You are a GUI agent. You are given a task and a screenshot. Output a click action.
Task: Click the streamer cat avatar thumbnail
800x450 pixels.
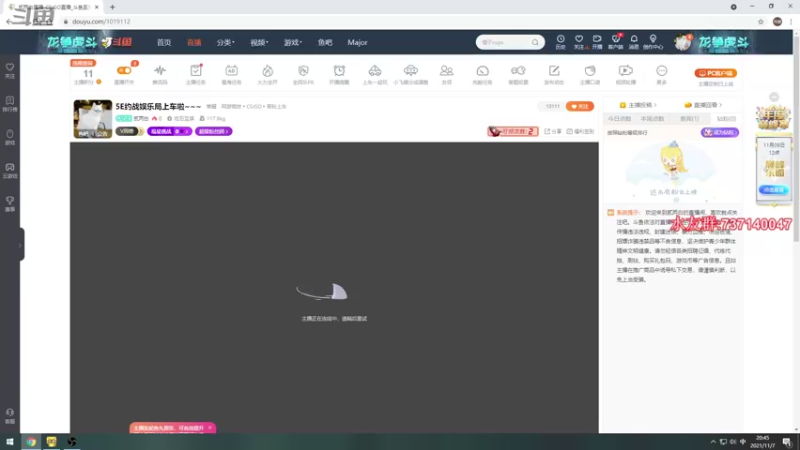(x=92, y=119)
